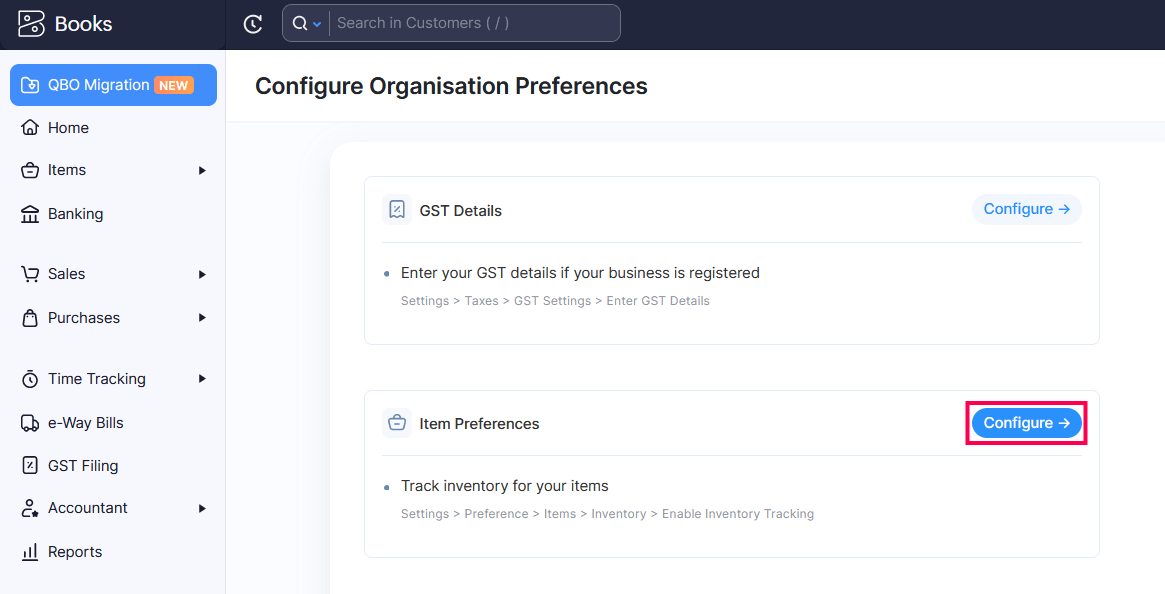Screen dimensions: 1165x594
Task: Open Reports via the chart icon
Action: (x=29, y=551)
